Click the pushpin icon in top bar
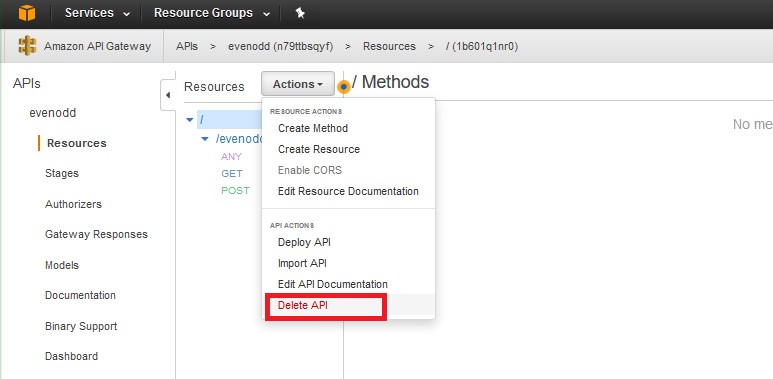Image resolution: width=773 pixels, height=379 pixels. pyautogui.click(x=300, y=13)
